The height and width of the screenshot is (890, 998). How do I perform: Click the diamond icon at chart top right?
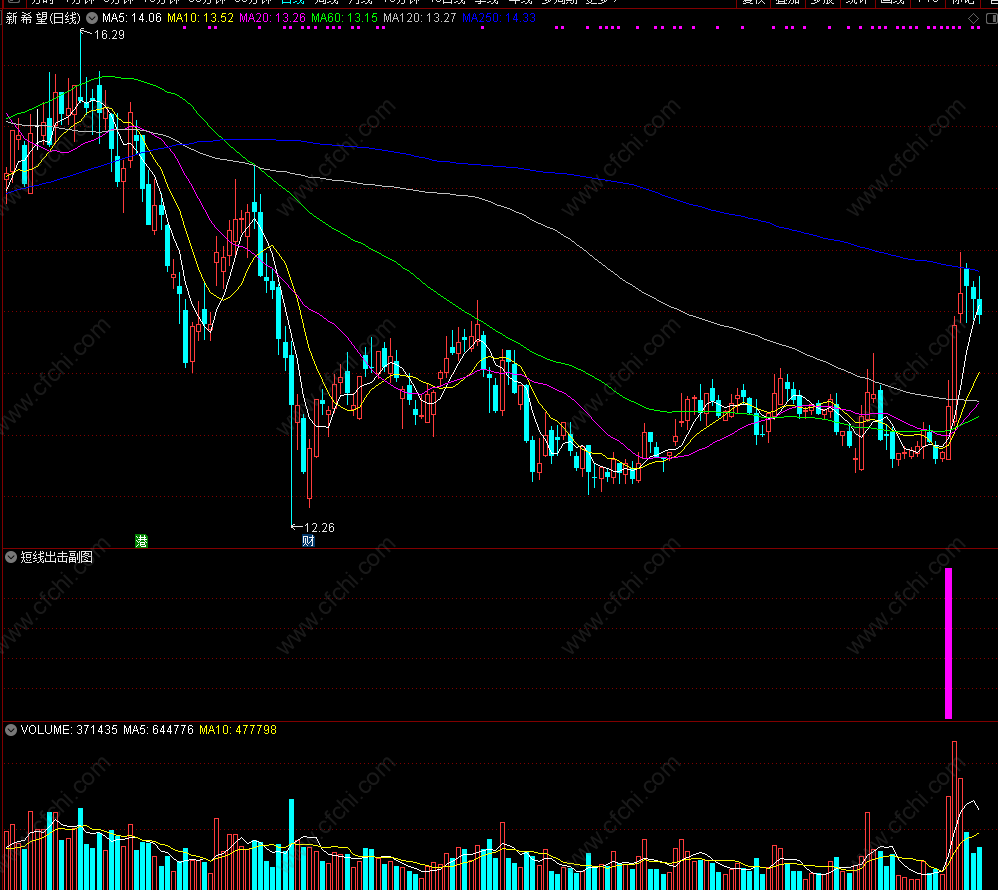[x=973, y=18]
